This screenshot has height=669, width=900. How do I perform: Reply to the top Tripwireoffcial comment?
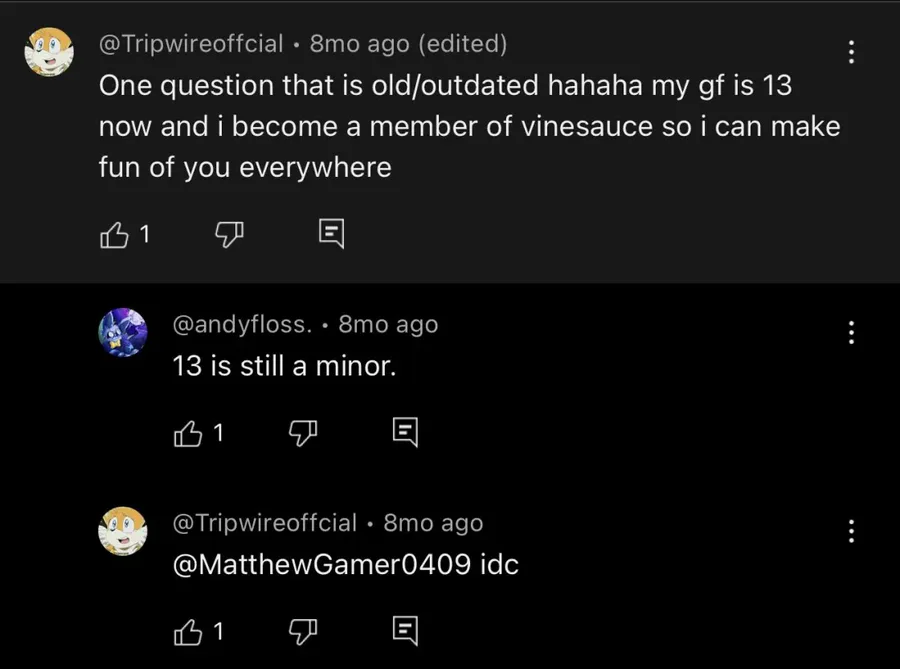[331, 235]
